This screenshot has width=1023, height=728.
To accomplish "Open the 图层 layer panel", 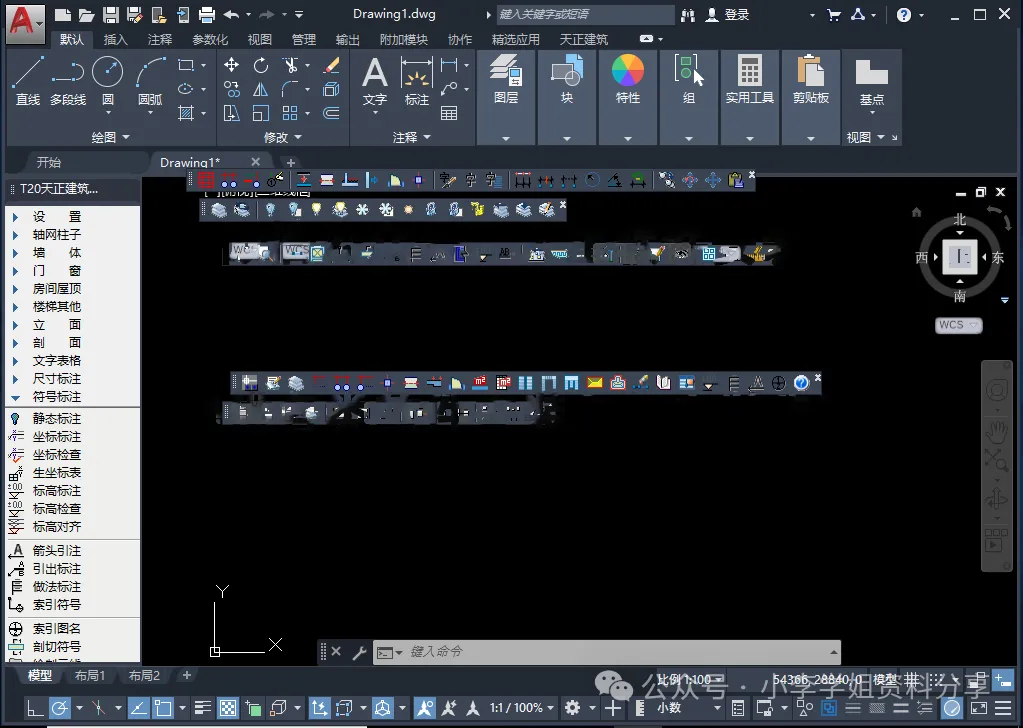I will (506, 80).
